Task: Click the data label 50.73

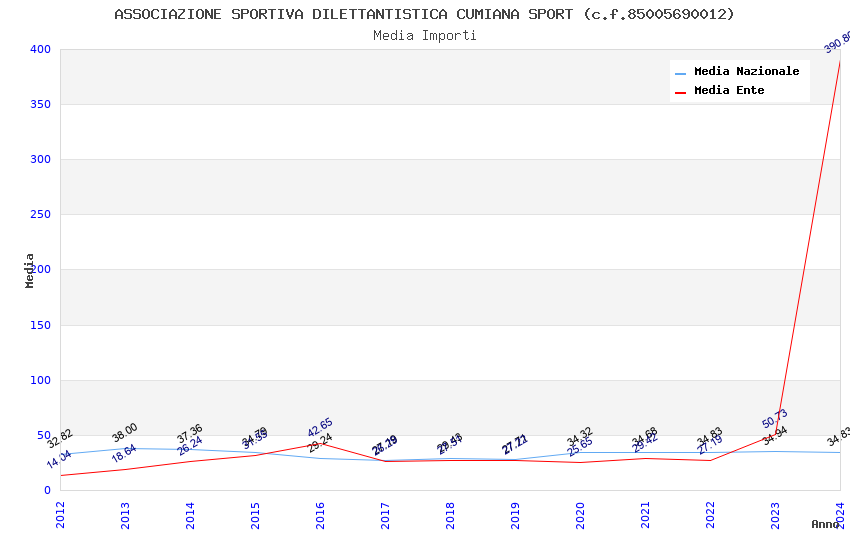Action: (x=775, y=418)
